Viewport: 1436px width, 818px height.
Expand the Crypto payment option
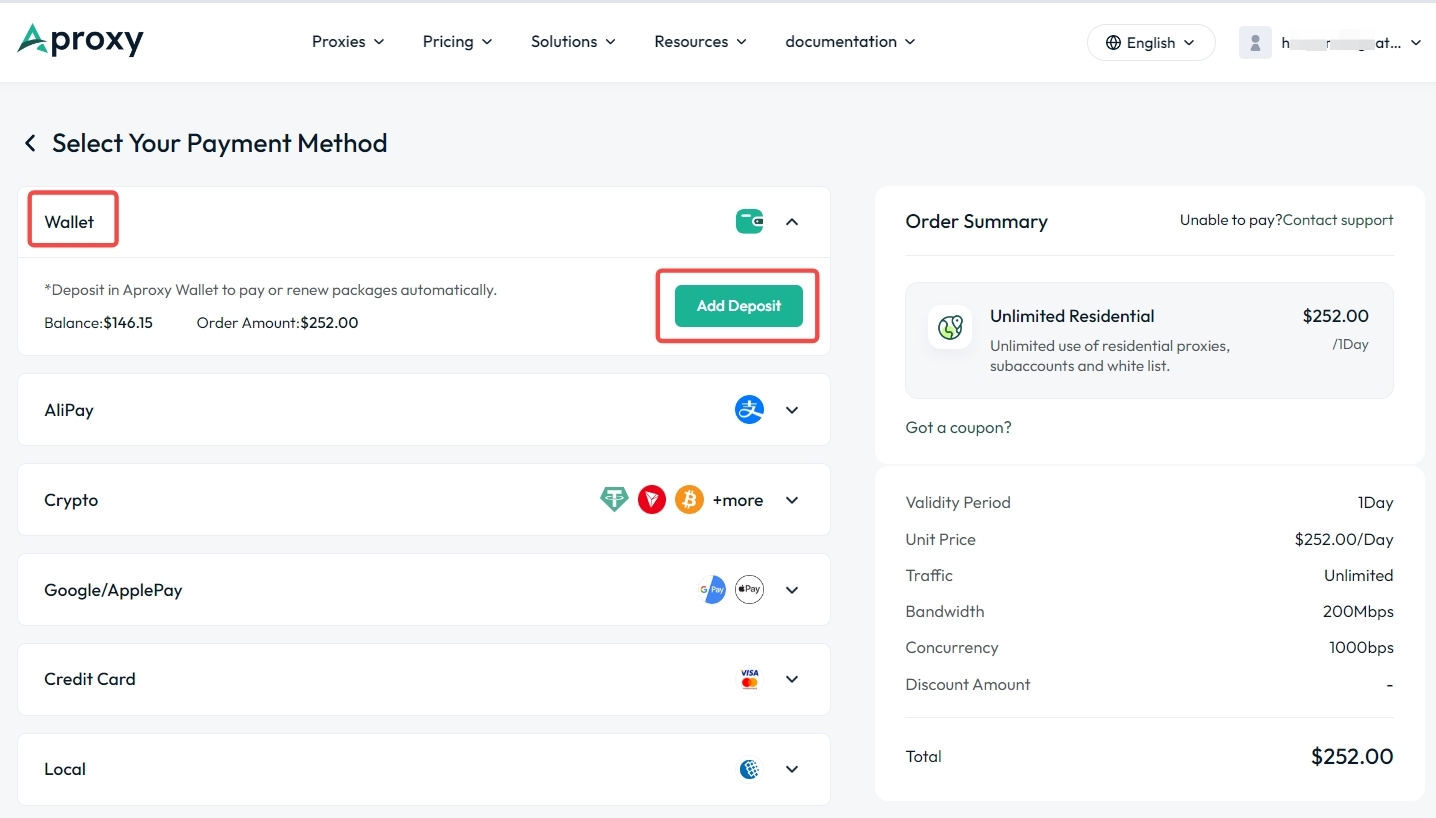tap(792, 500)
